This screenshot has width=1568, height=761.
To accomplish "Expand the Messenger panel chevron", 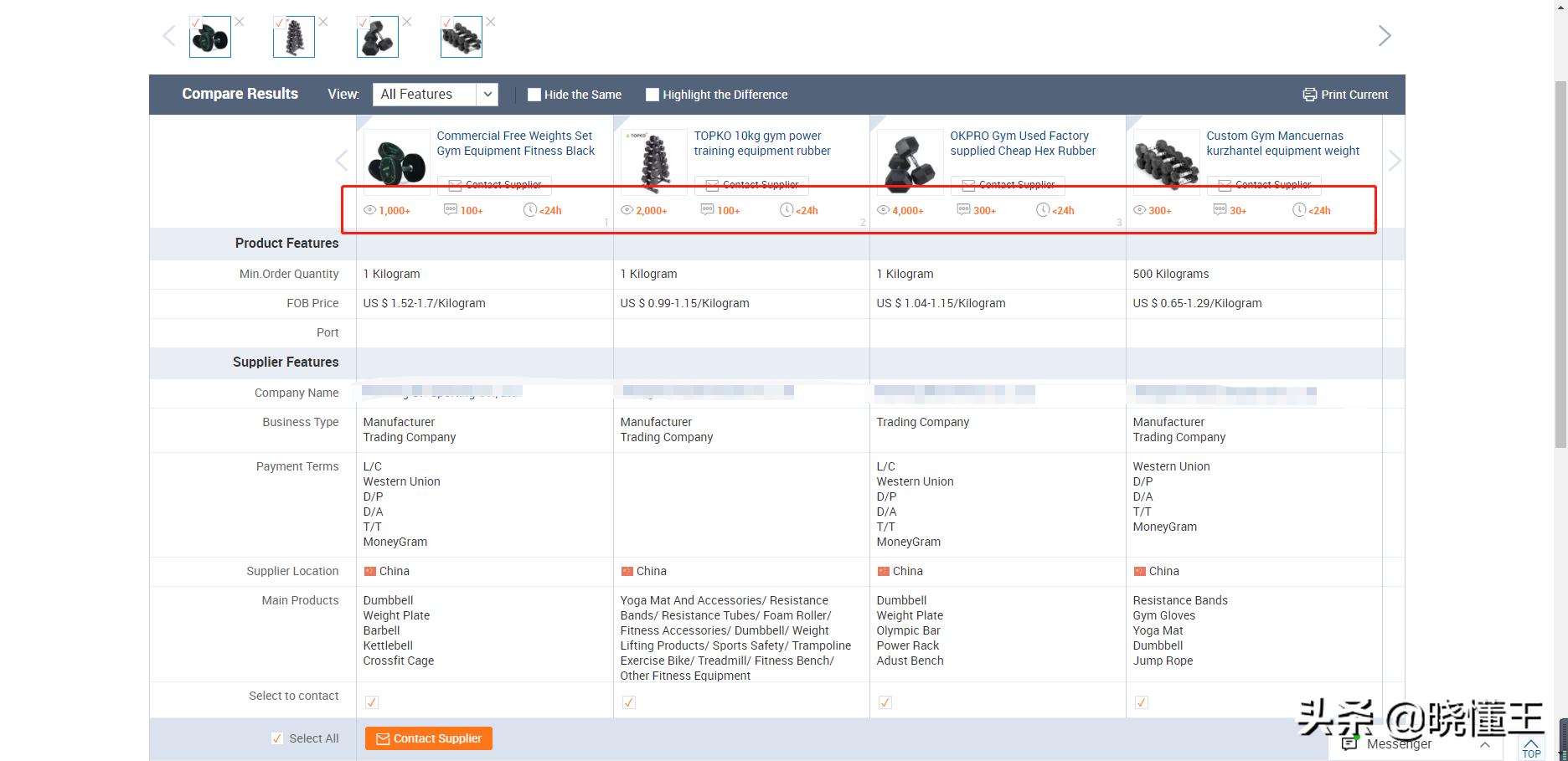I will tap(1484, 743).
